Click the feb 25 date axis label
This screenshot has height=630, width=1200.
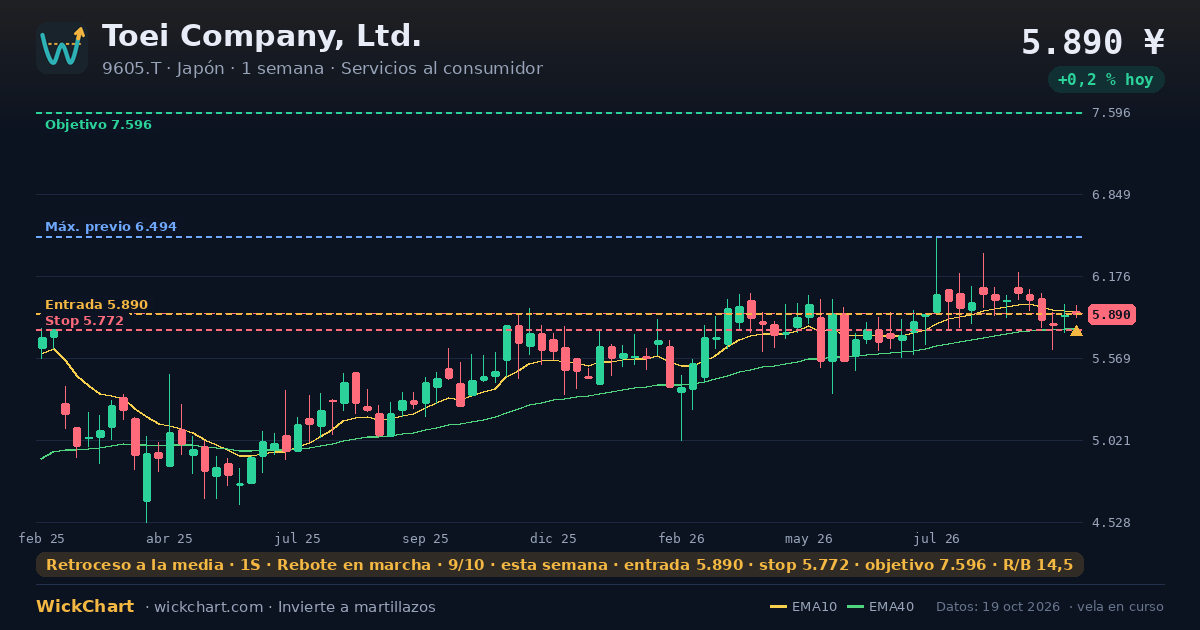tap(42, 539)
